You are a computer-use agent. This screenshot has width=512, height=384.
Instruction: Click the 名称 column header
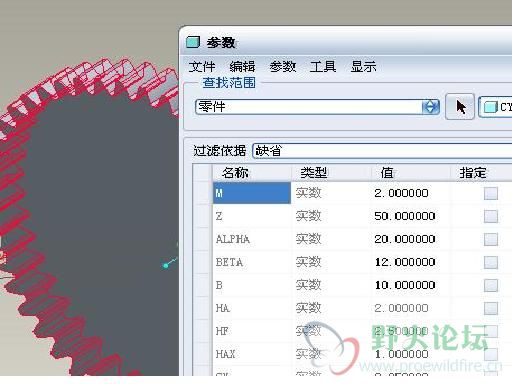pos(235,173)
